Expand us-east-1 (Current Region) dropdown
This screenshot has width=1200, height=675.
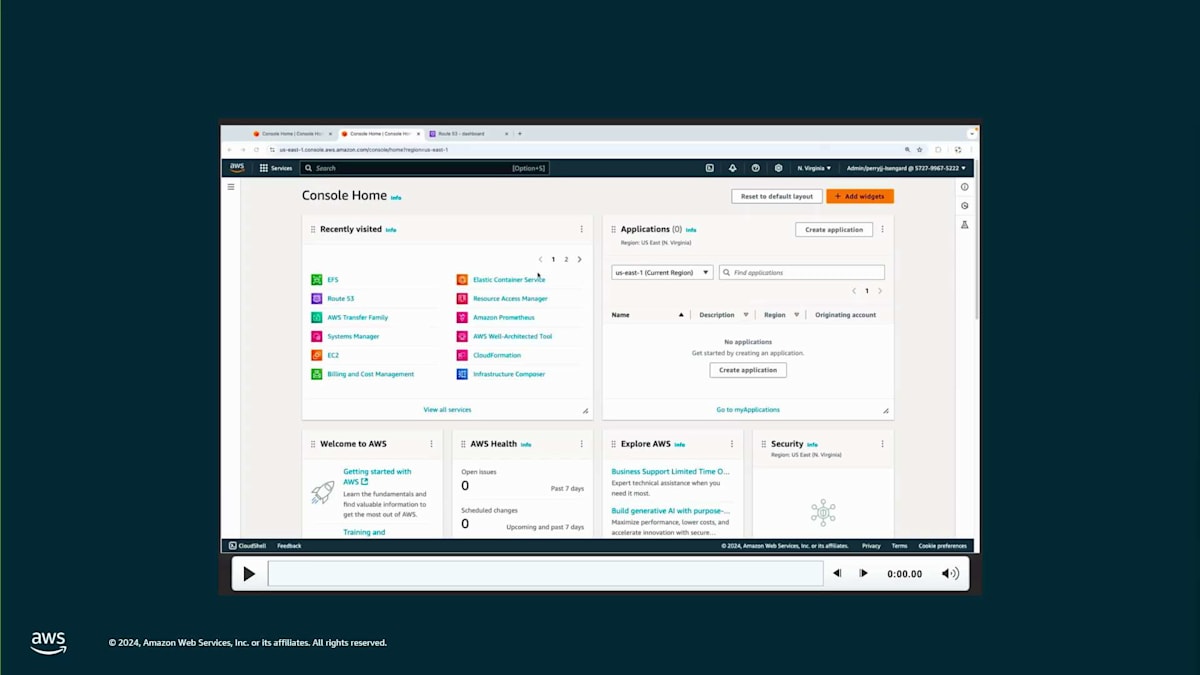click(x=662, y=272)
